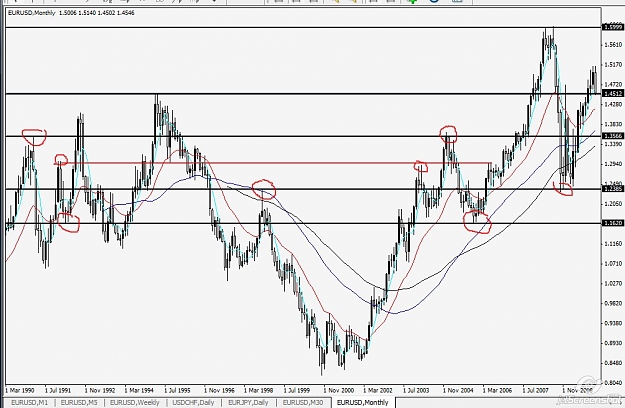Click the 1 Jul 1999 date label
This screenshot has height=408, width=625.
[x=299, y=390]
